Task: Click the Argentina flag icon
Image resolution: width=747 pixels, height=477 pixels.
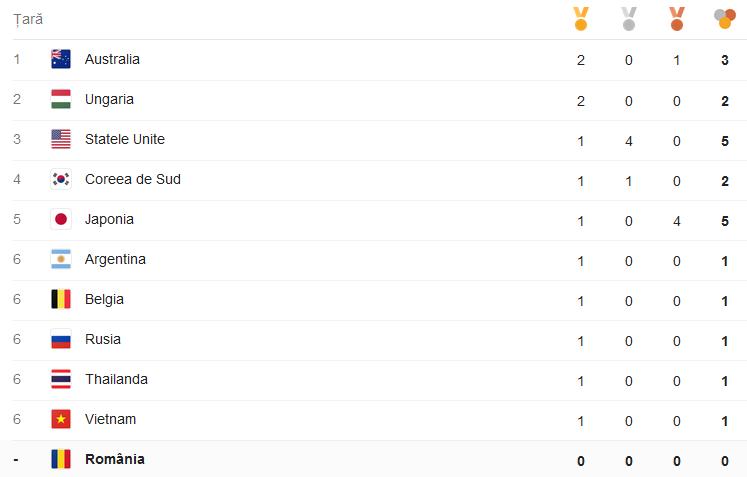Action: click(61, 259)
